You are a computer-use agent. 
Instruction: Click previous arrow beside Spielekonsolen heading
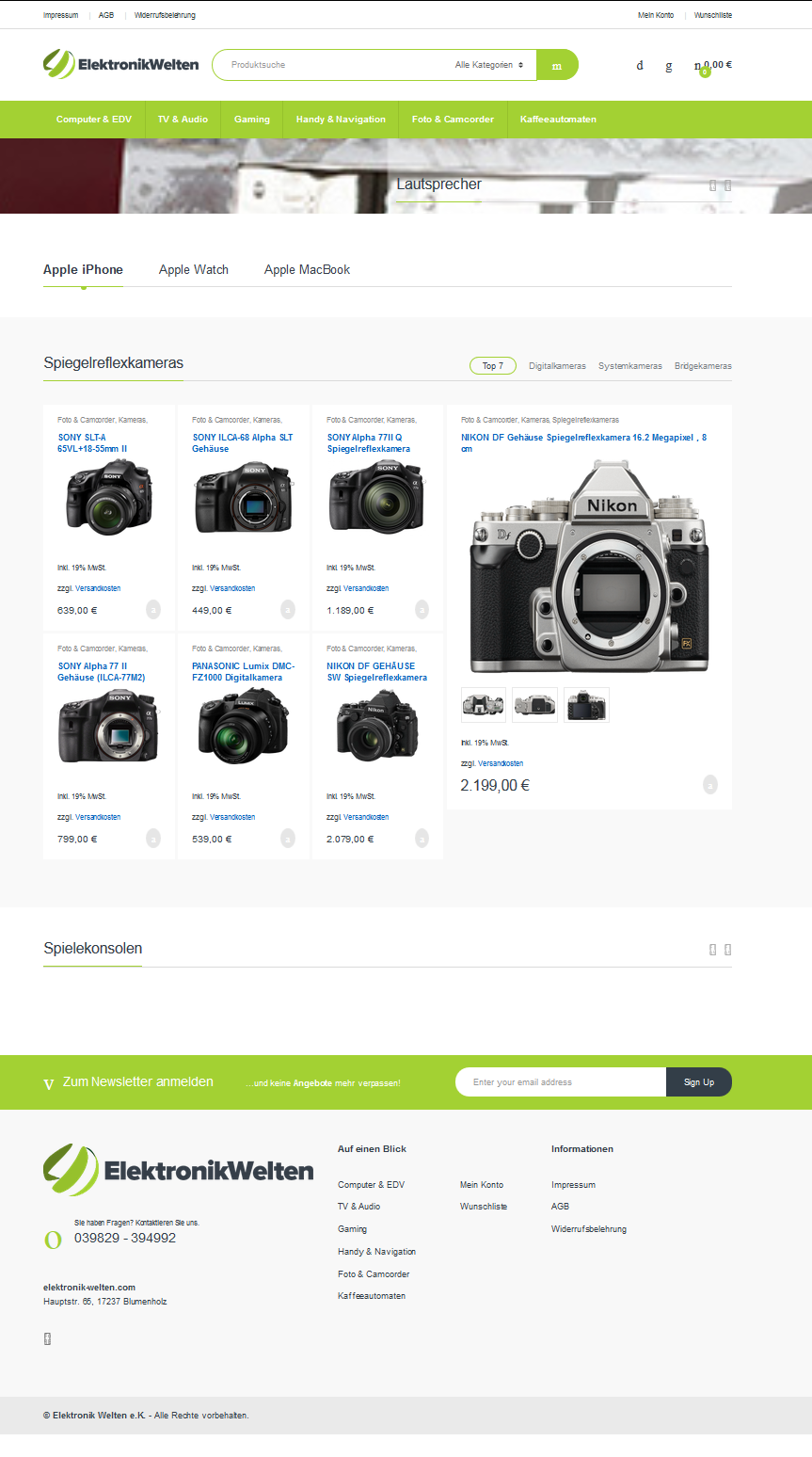(713, 949)
